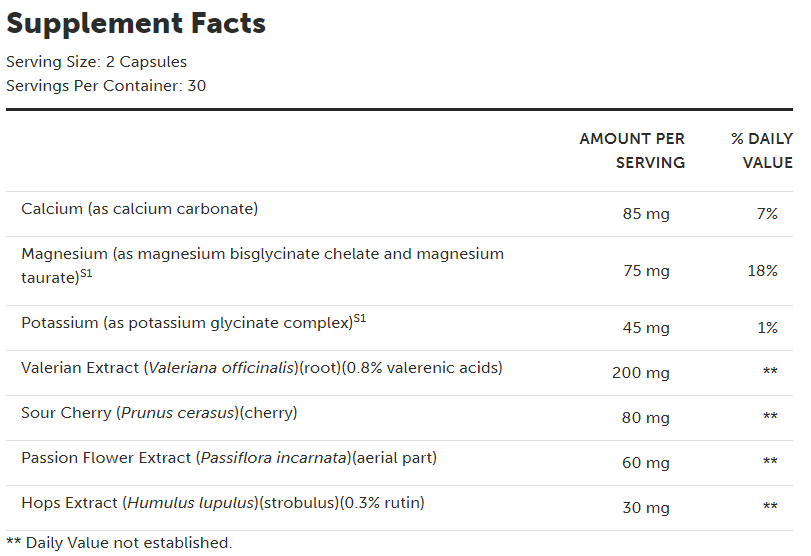
Task: Click the 45 mg potassium amount
Action: pos(645,328)
